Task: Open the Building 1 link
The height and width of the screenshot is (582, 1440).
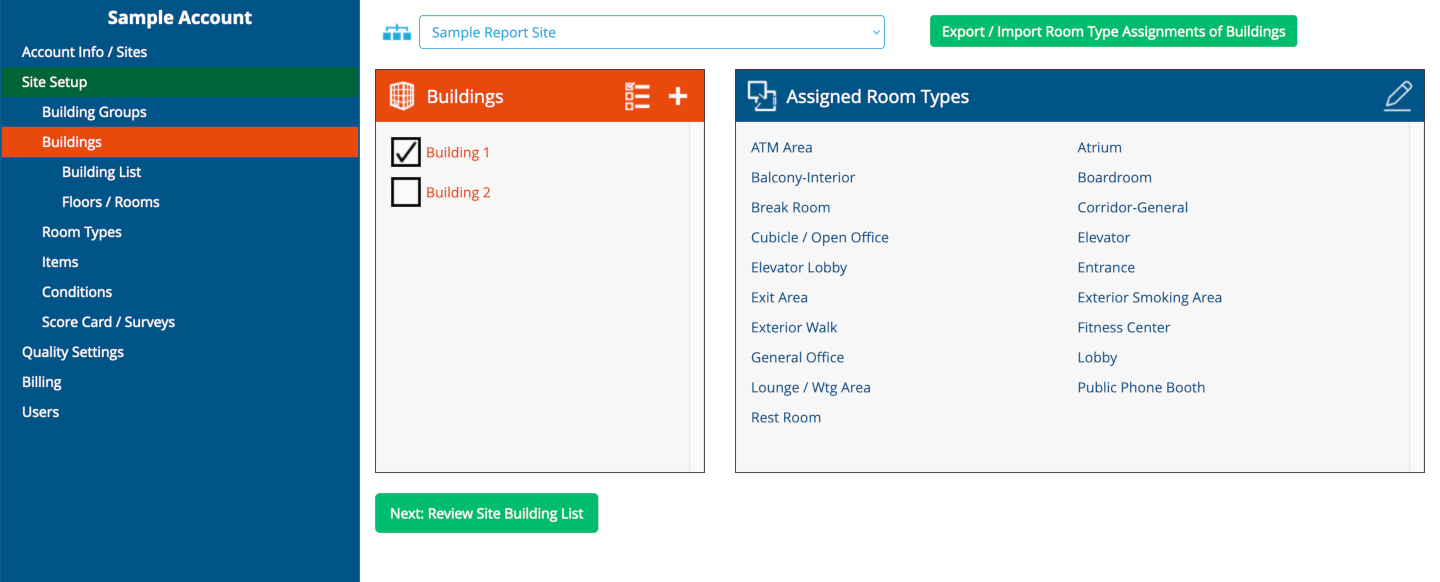Action: coord(458,153)
